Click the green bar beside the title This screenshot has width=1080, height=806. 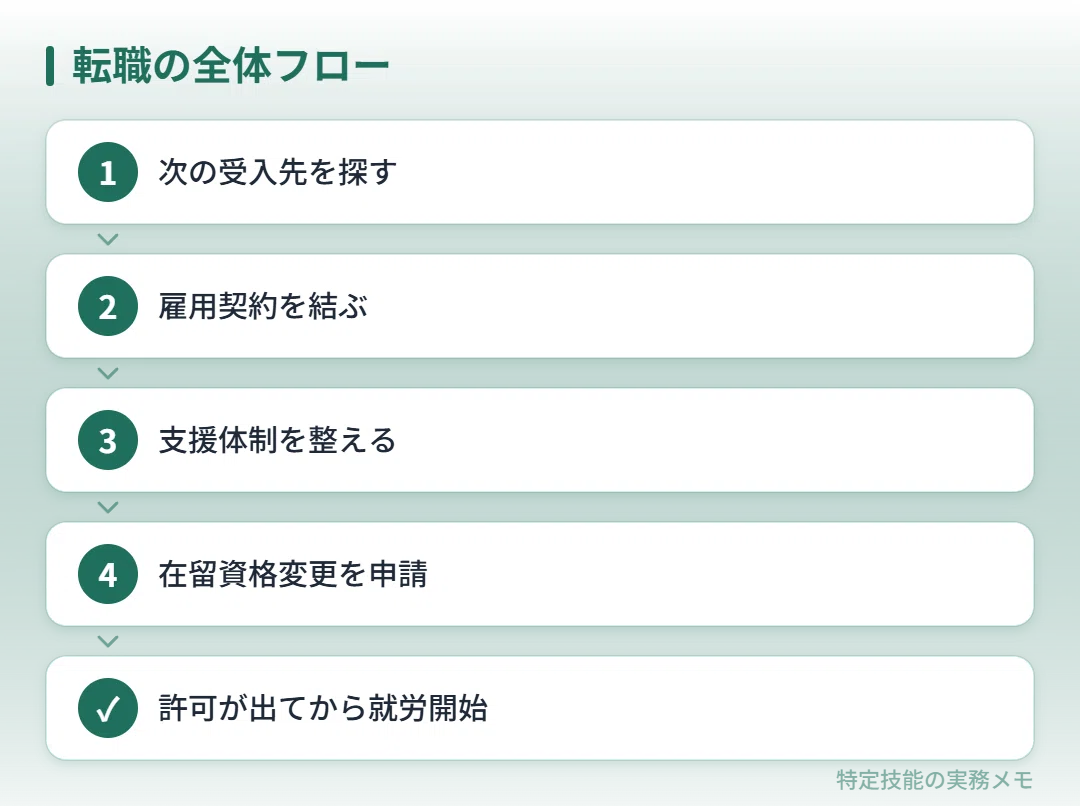point(50,66)
